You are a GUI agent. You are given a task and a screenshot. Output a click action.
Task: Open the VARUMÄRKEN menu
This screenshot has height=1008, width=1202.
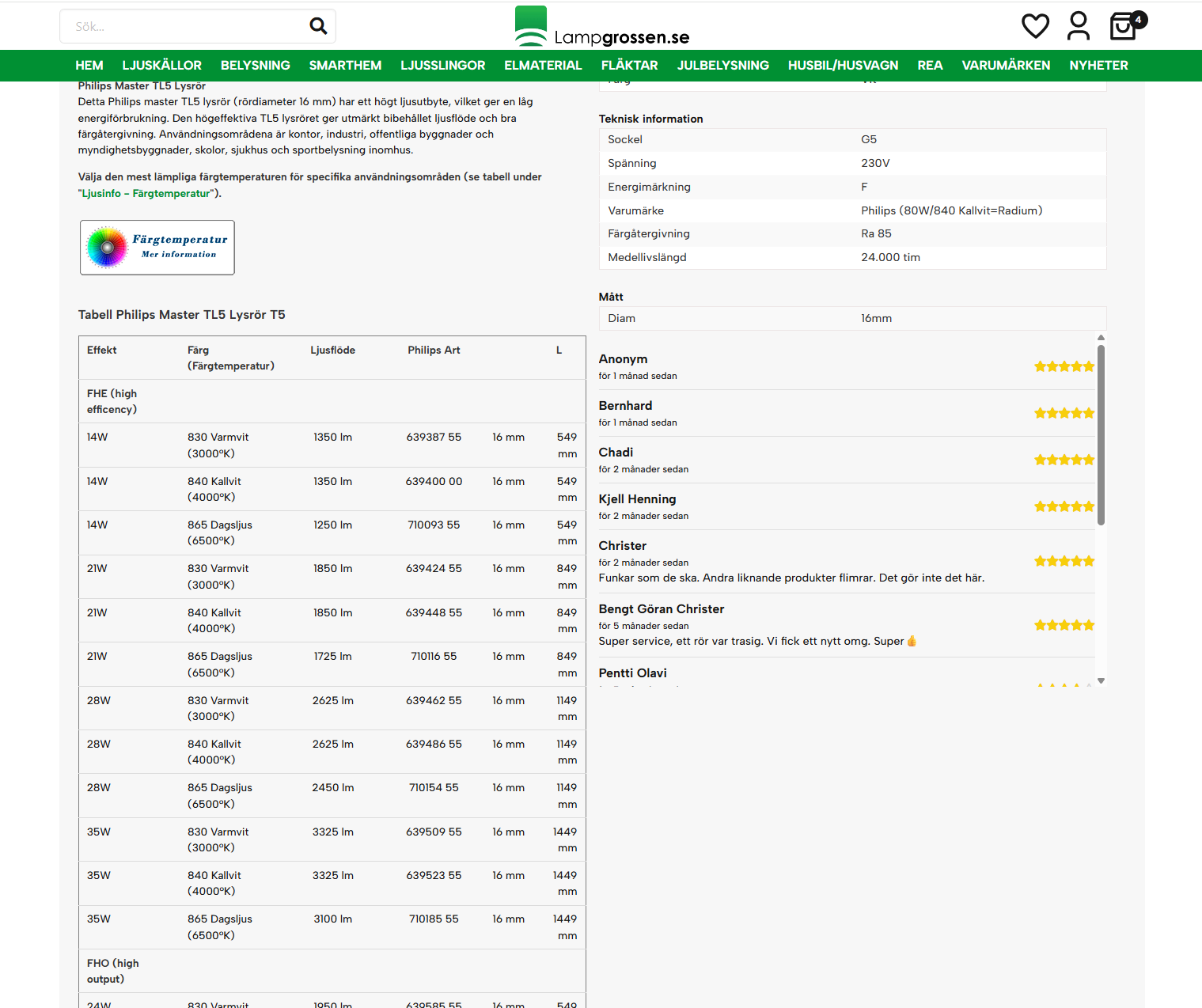tap(1006, 66)
